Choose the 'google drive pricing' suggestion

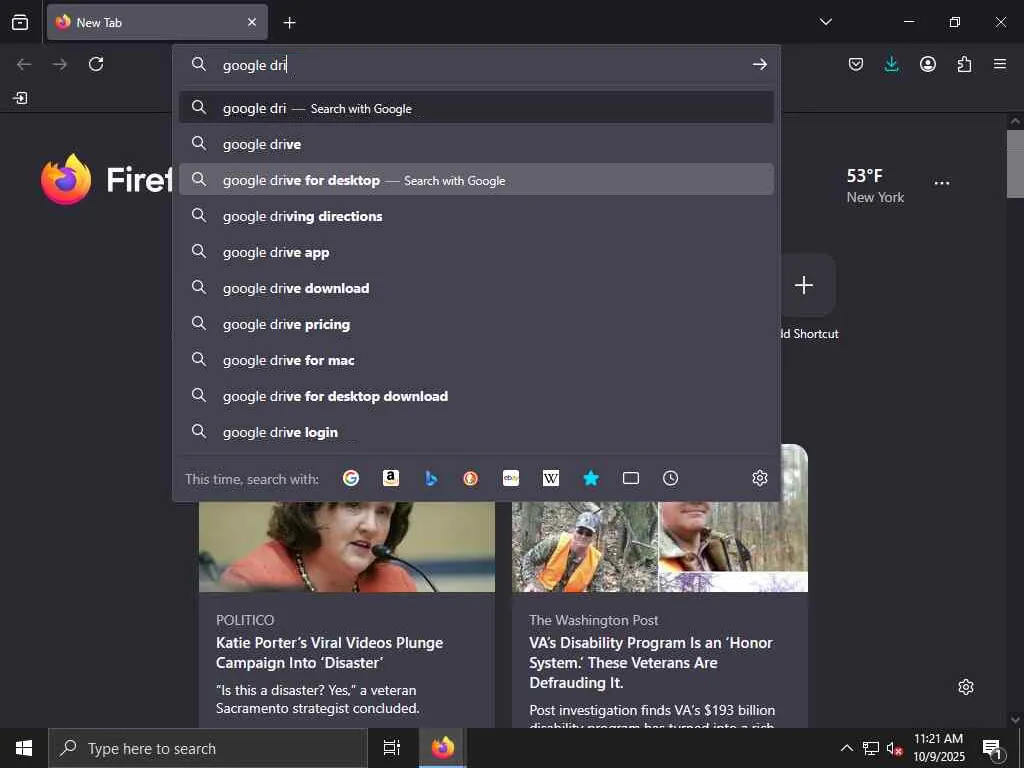476,323
